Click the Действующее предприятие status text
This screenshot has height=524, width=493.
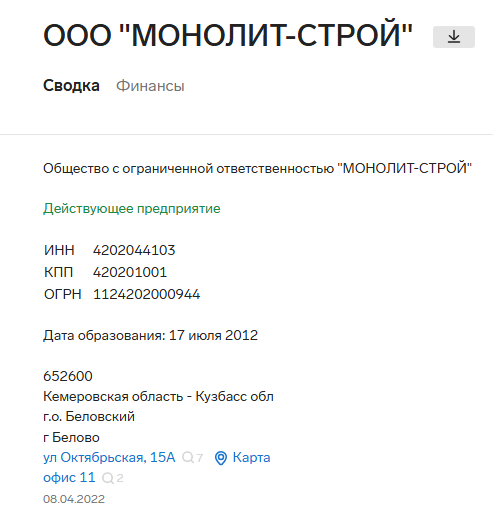pos(132,209)
